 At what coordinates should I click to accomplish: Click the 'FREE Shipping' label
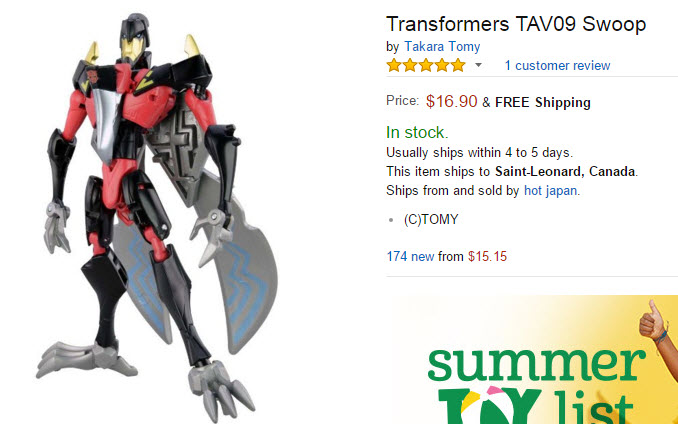coord(543,102)
